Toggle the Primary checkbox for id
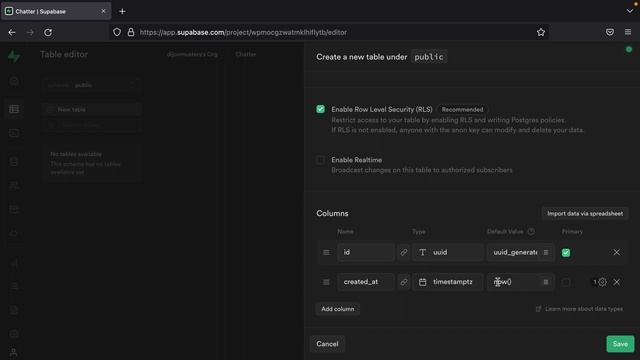Image resolution: width=640 pixels, height=360 pixels. click(566, 253)
